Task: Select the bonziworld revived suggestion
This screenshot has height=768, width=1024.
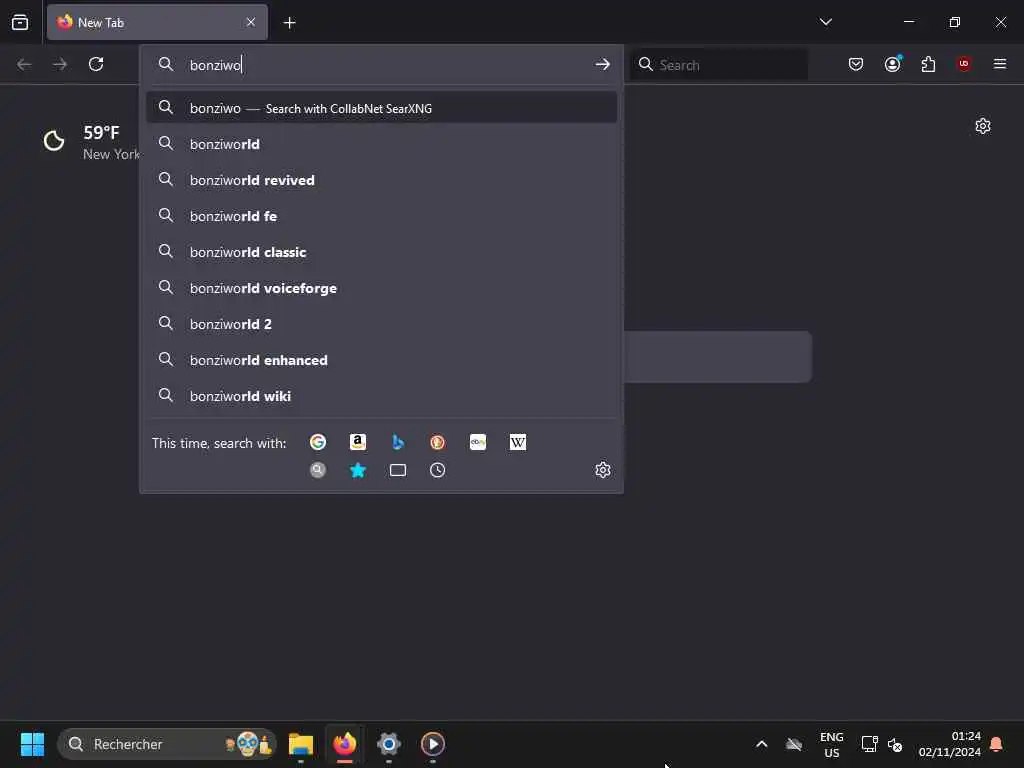Action: point(381,180)
